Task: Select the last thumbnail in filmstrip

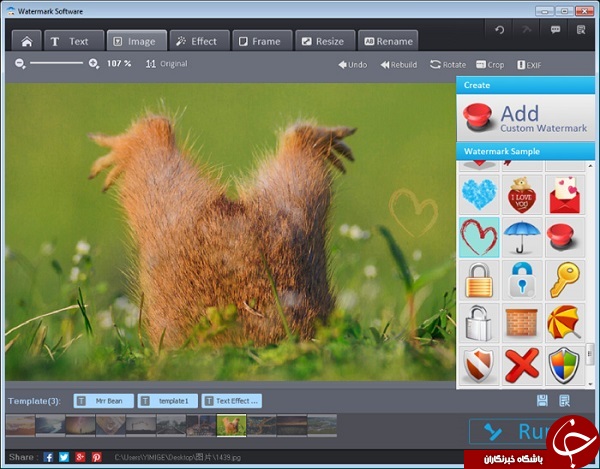Action: (x=322, y=425)
